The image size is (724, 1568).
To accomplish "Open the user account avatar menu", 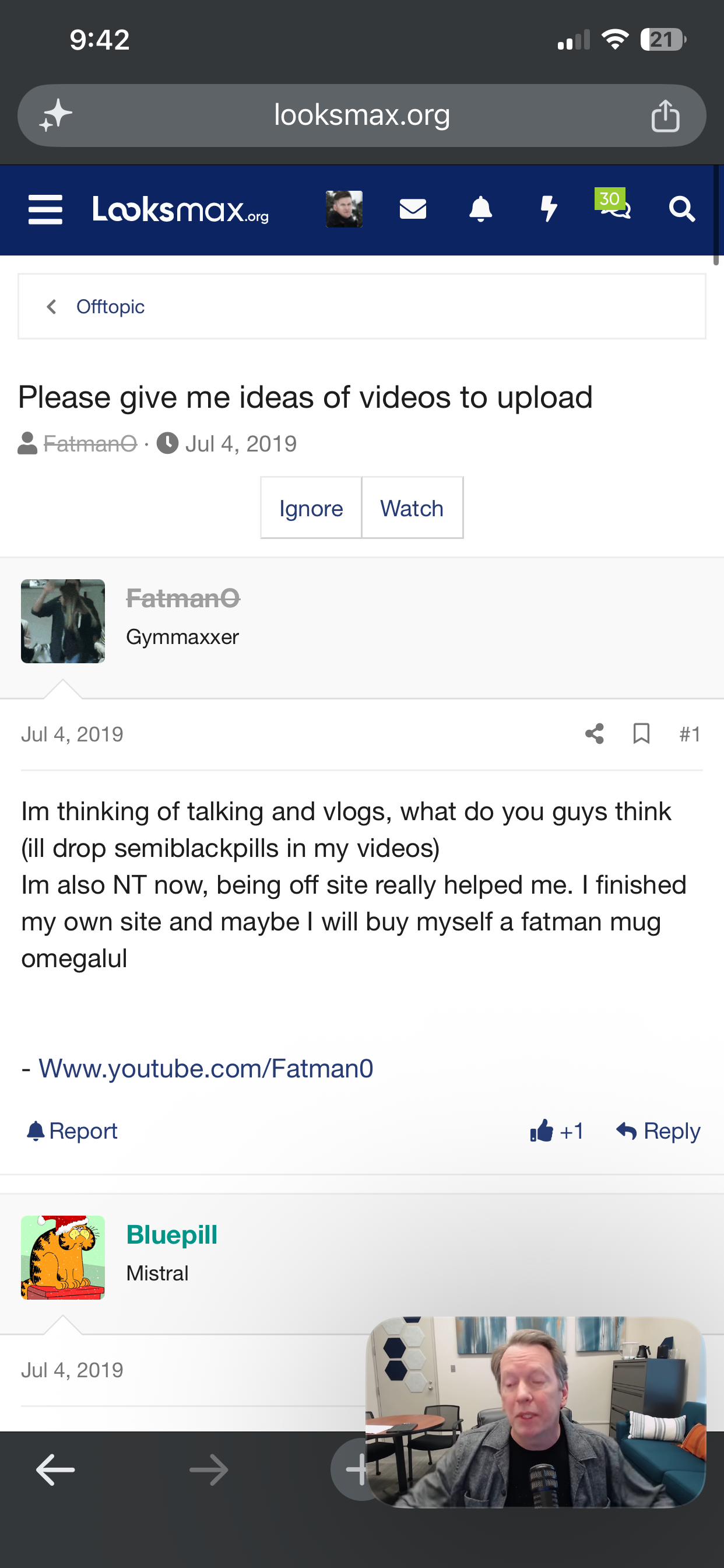I will 345,209.
